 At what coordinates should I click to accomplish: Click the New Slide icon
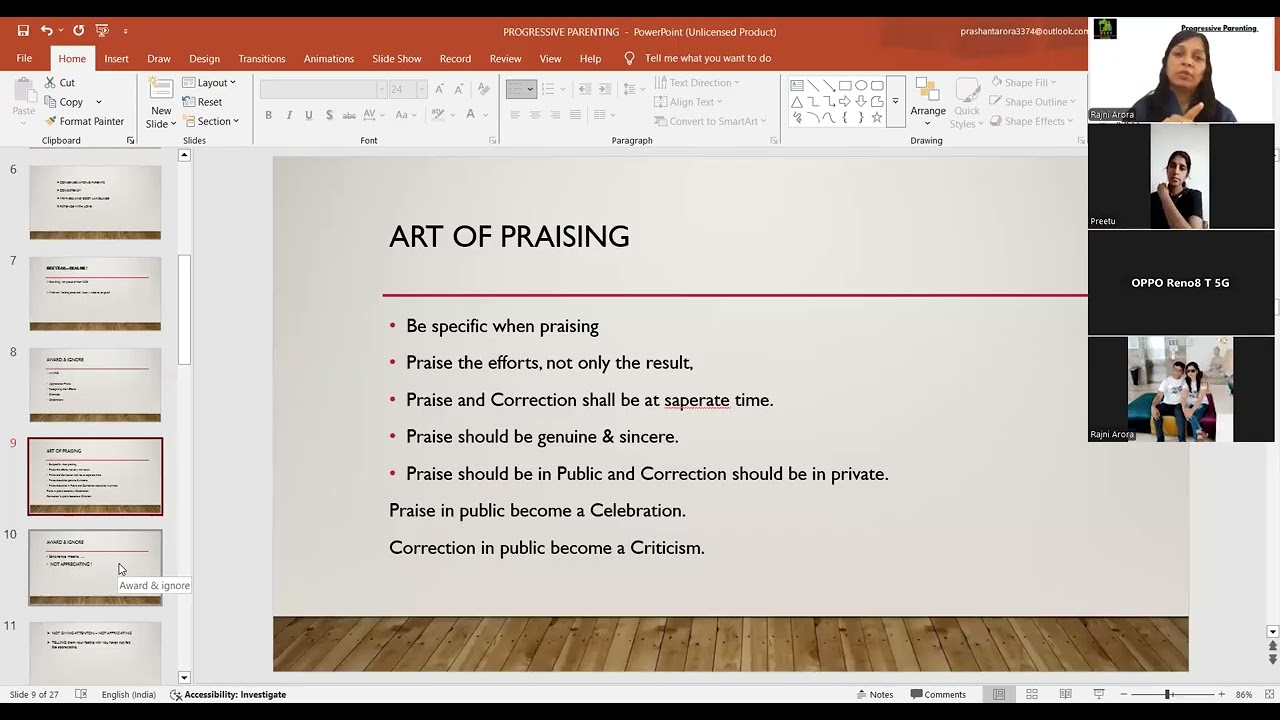(161, 89)
